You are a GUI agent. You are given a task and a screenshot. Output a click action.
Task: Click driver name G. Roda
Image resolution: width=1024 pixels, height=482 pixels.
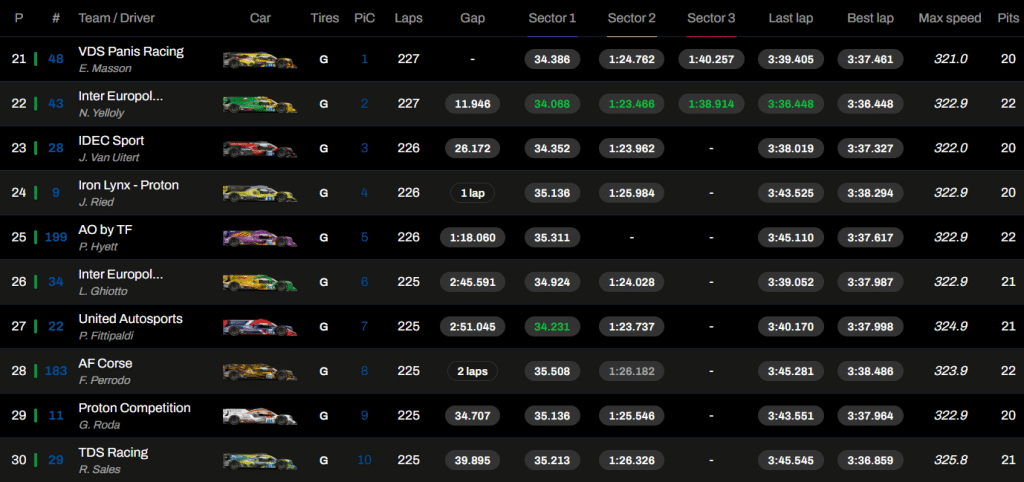98,425
